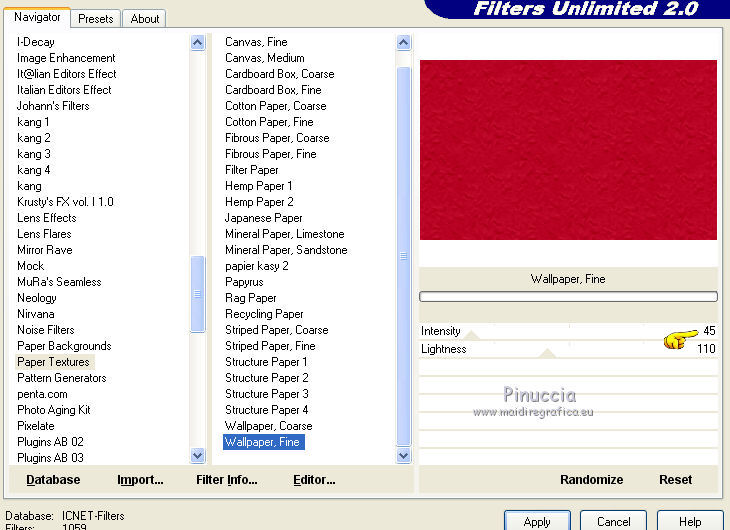Select Nirvana category
The image size is (730, 530).
point(36,314)
